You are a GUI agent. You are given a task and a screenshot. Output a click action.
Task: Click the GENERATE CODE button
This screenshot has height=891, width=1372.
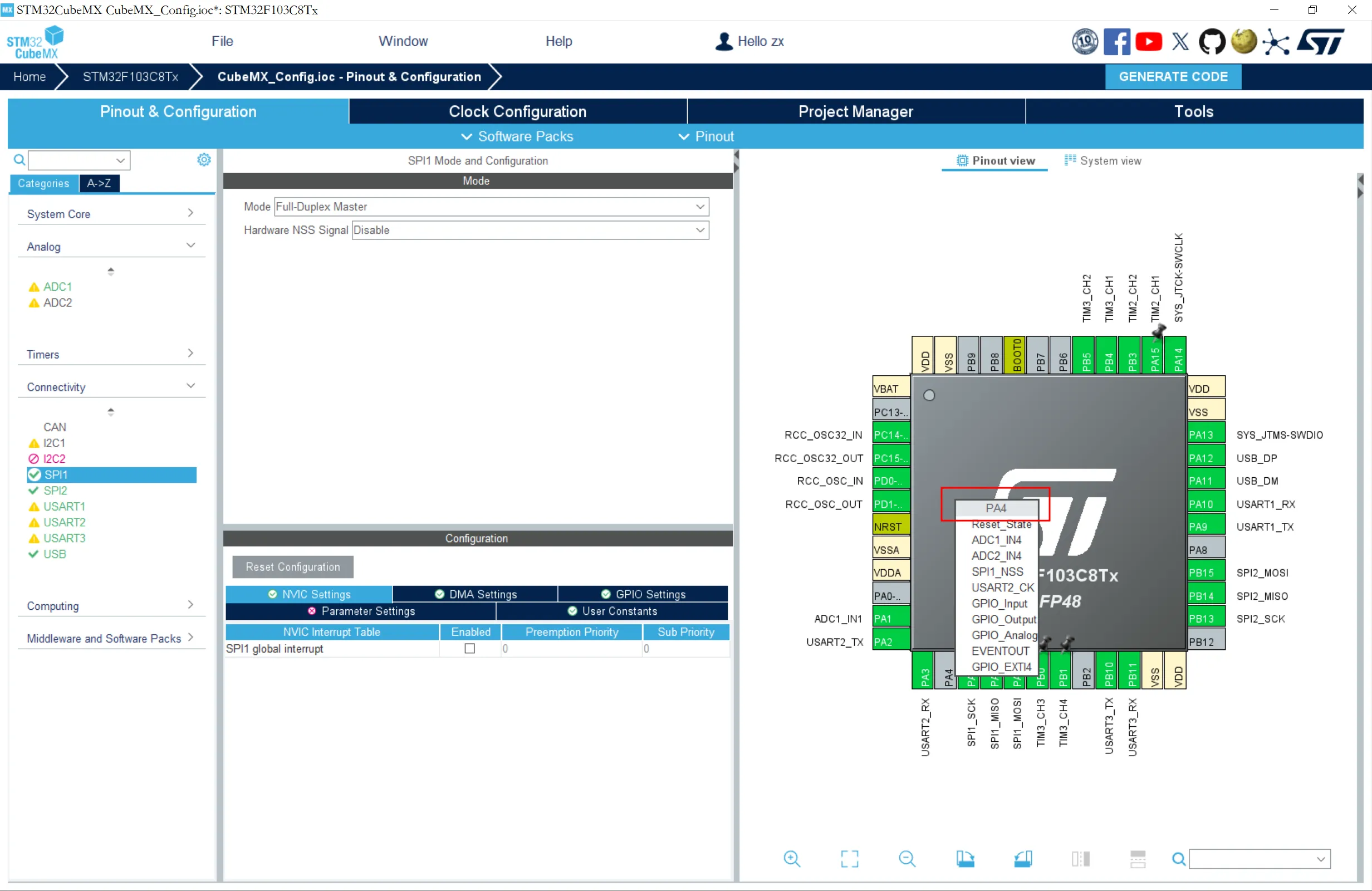pos(1173,77)
